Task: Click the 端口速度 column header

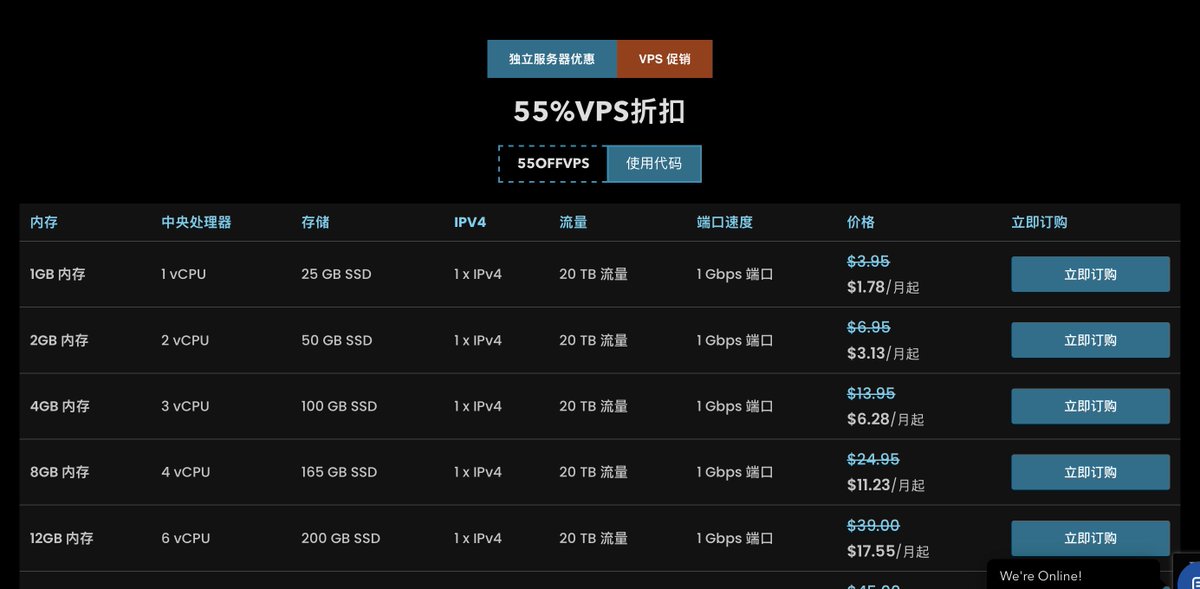Action: pyautogui.click(x=725, y=222)
